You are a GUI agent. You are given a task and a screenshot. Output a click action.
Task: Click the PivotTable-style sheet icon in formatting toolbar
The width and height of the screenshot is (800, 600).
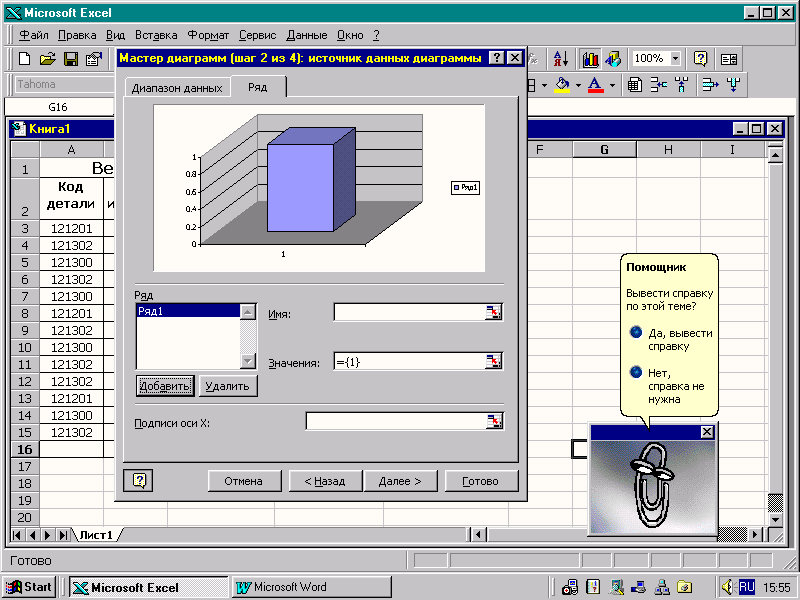point(635,85)
